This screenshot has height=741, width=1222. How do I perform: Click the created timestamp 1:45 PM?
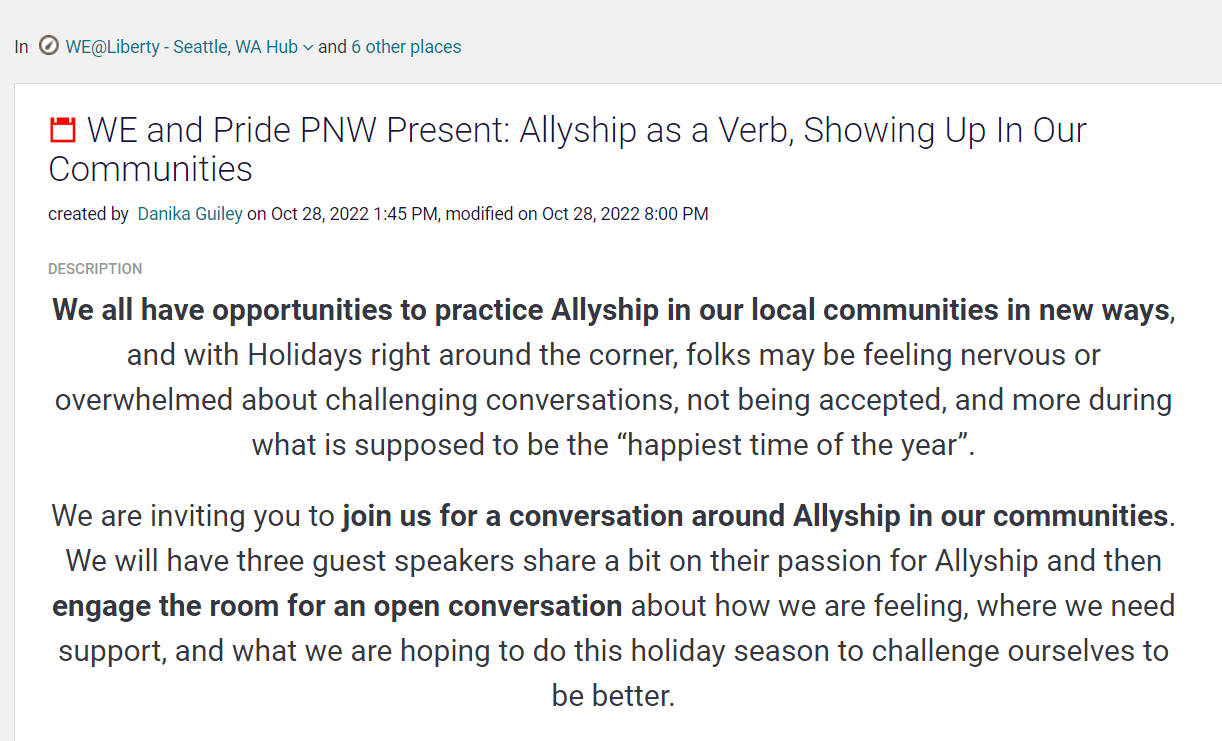[x=405, y=214]
